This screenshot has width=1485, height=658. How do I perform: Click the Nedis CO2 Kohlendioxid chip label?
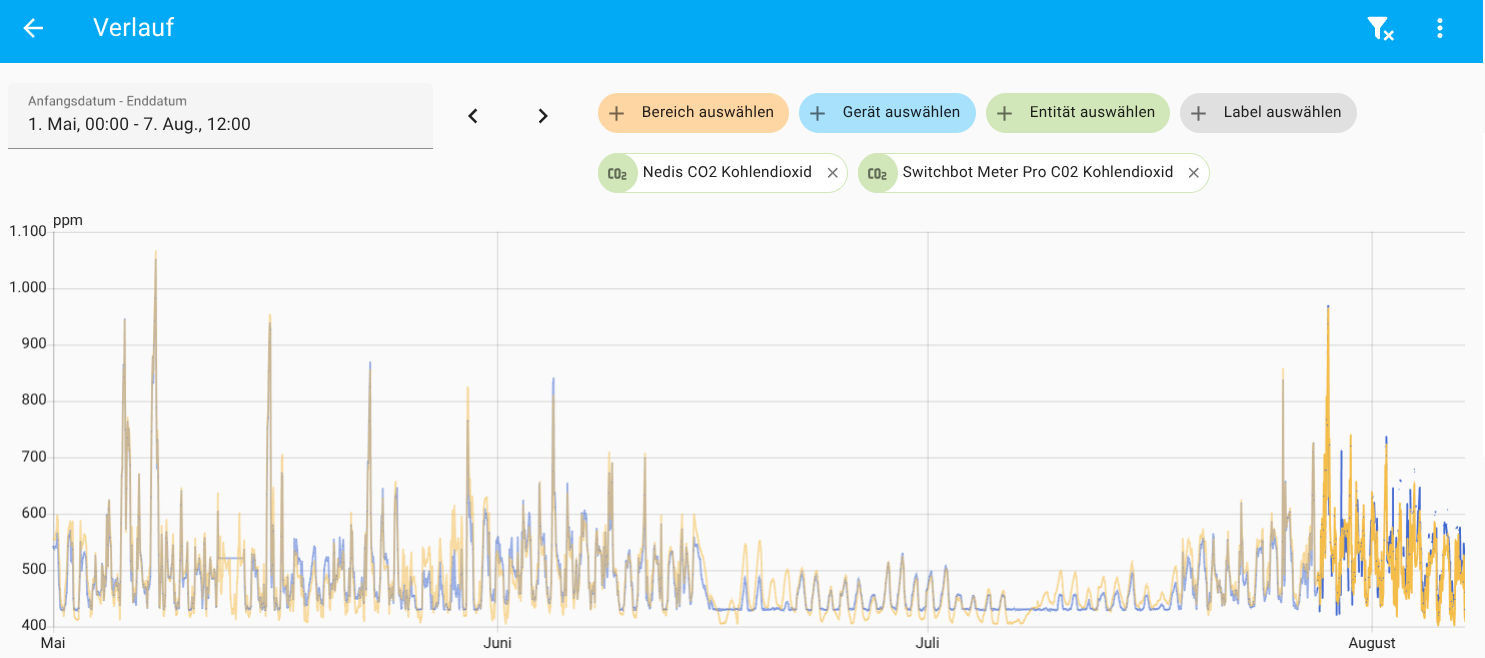pyautogui.click(x=726, y=172)
